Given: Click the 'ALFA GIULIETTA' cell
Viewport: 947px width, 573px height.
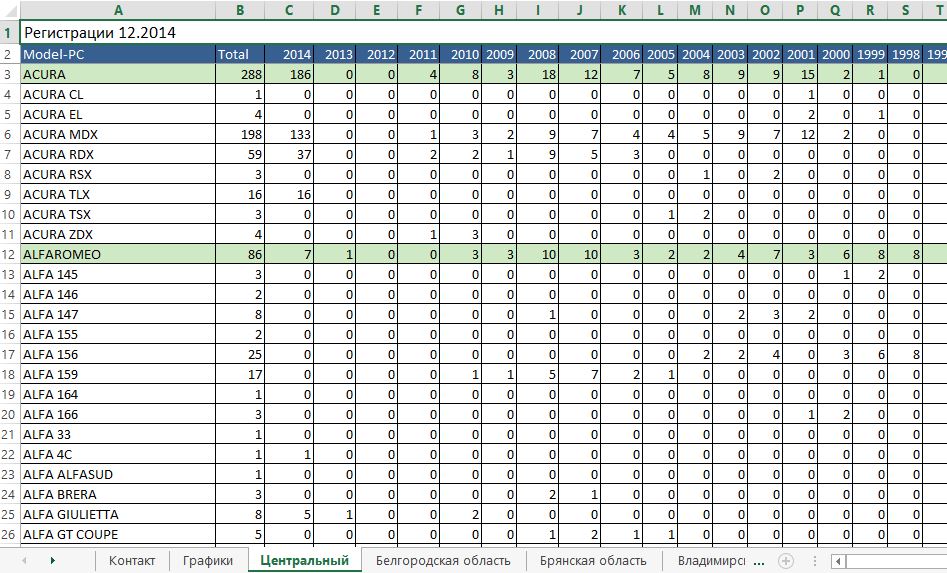Looking at the screenshot, I should pyautogui.click(x=118, y=514).
